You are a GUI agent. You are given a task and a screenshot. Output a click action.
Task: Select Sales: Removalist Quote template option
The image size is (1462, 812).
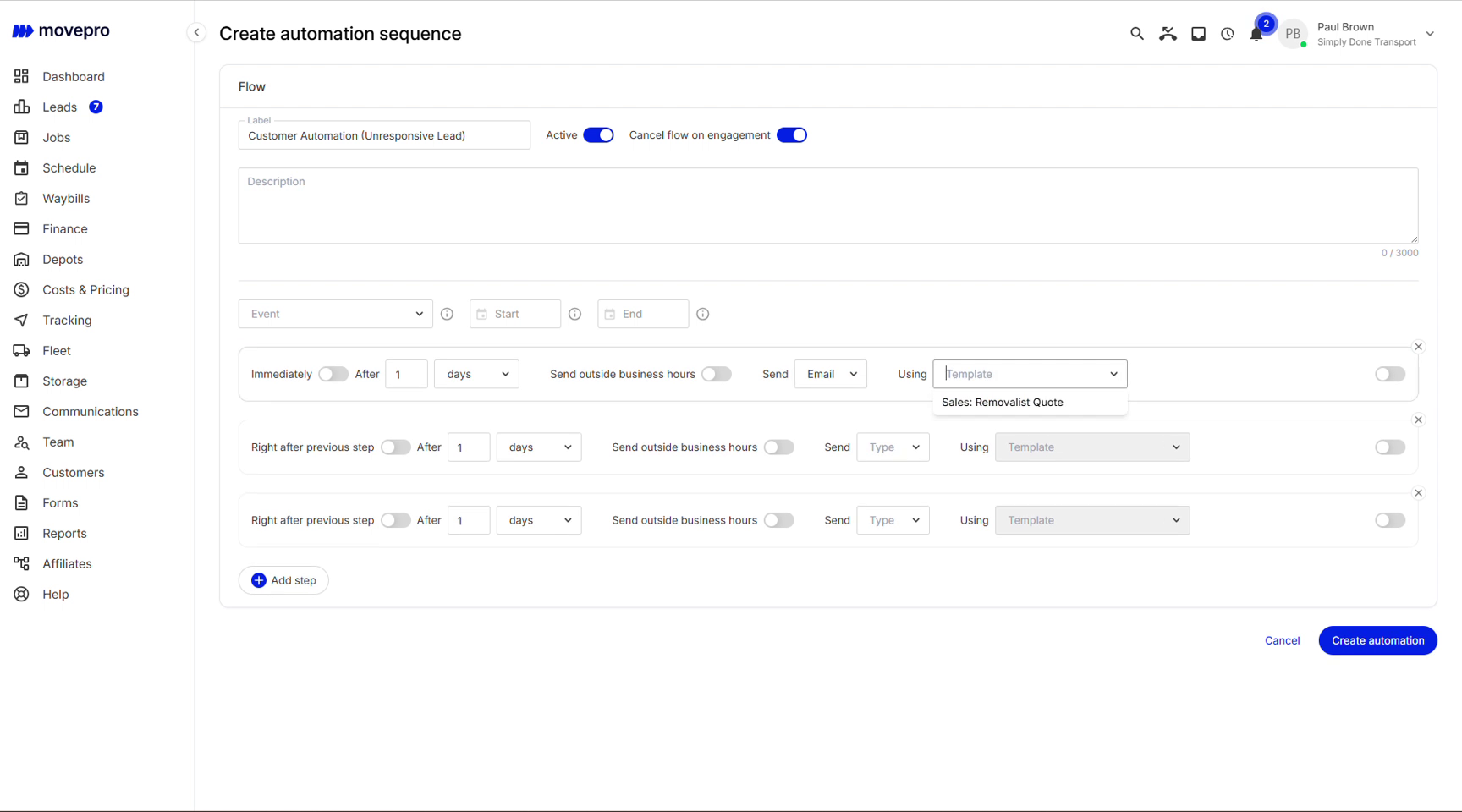coord(1030,403)
